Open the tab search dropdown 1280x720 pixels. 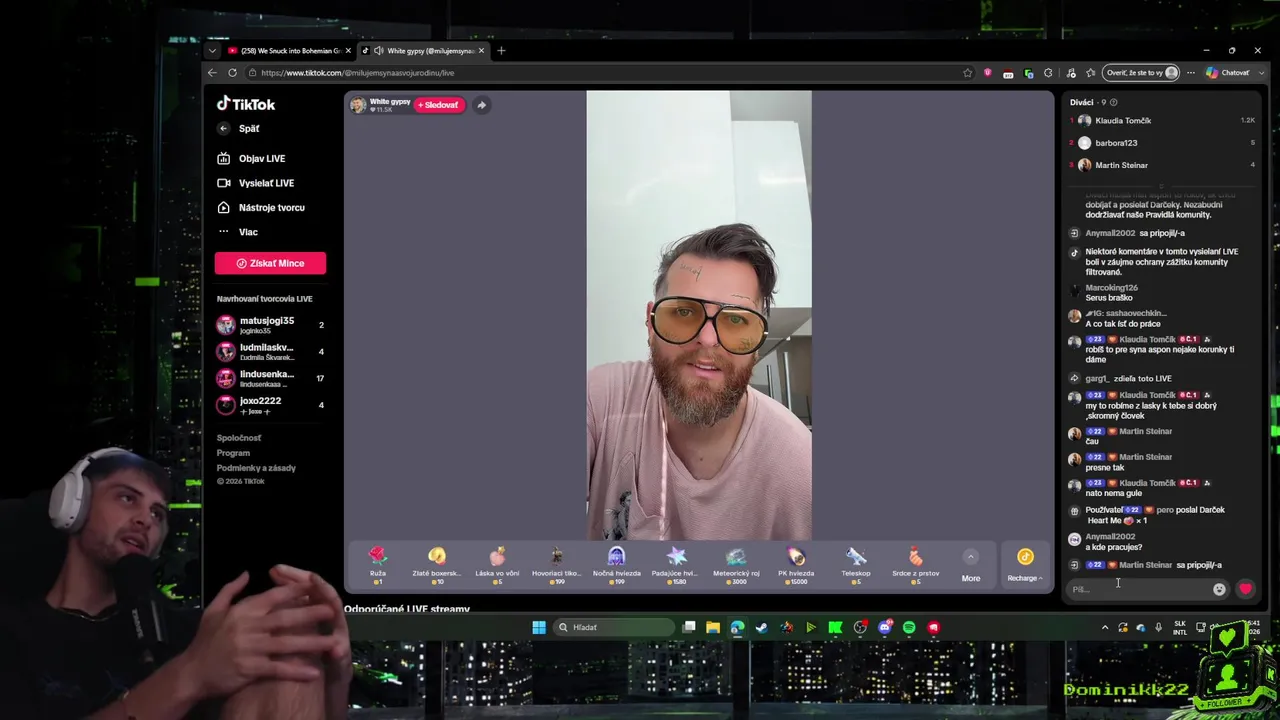click(x=212, y=51)
